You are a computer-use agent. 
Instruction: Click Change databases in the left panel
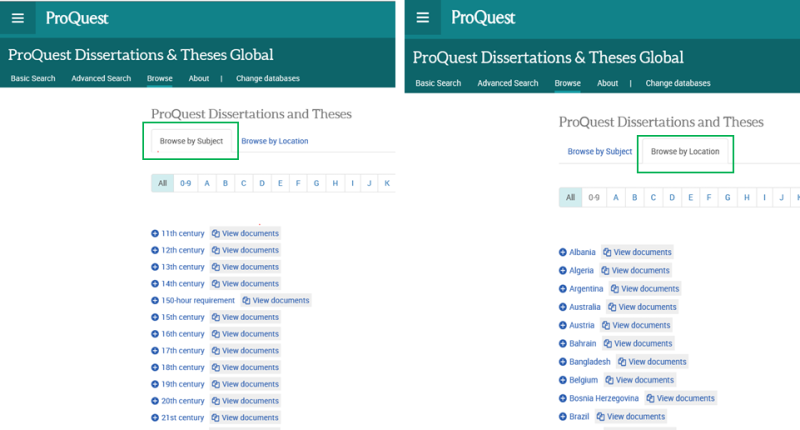click(x=267, y=79)
